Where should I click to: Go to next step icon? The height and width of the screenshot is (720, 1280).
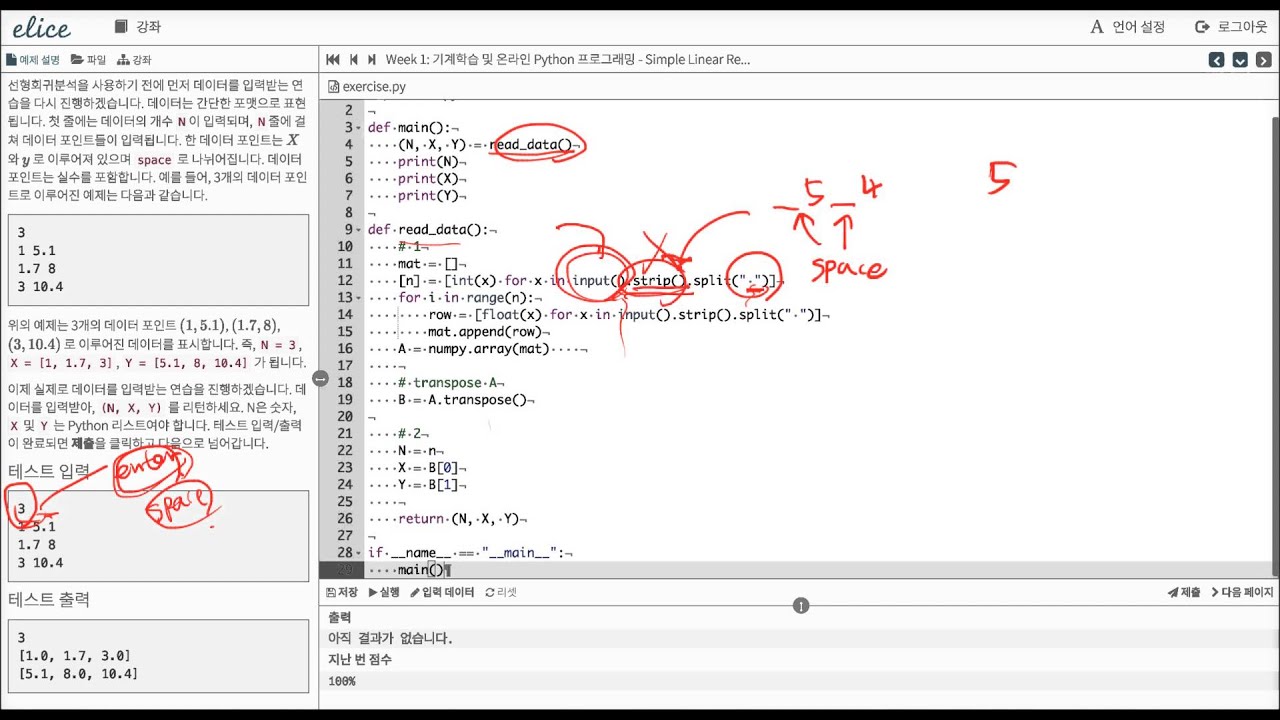371,60
